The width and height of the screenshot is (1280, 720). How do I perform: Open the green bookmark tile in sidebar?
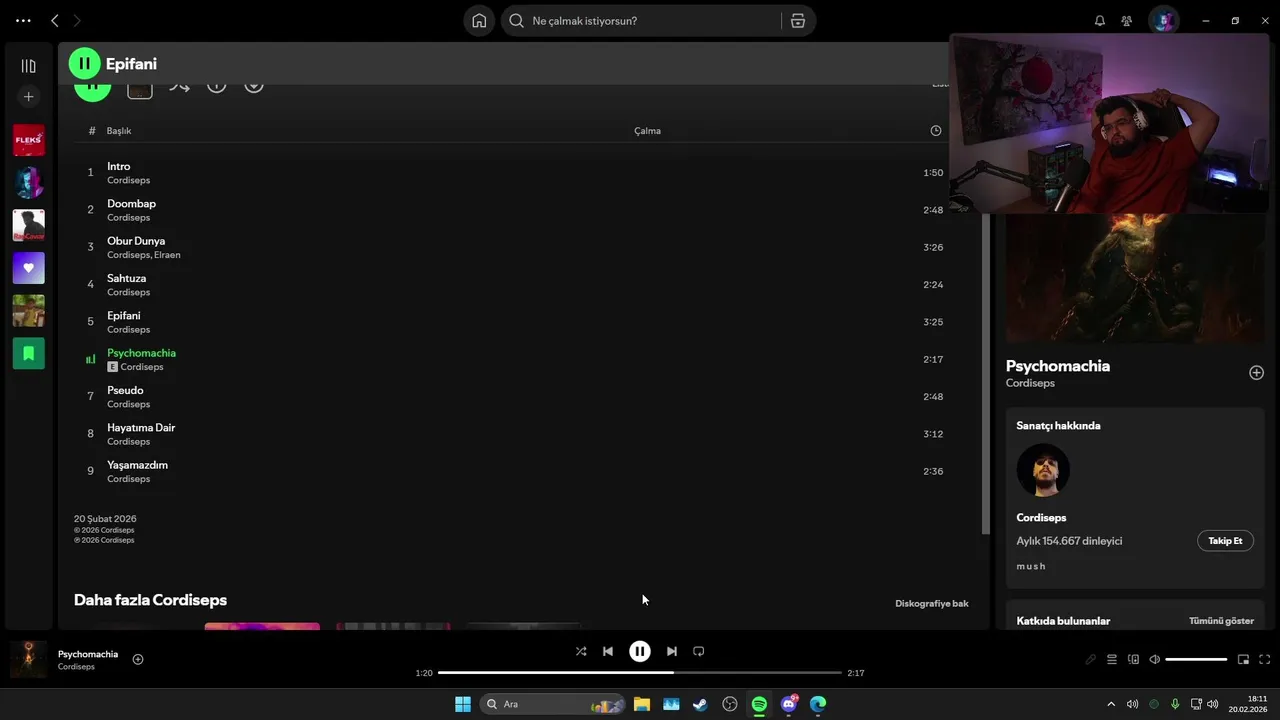(x=29, y=353)
